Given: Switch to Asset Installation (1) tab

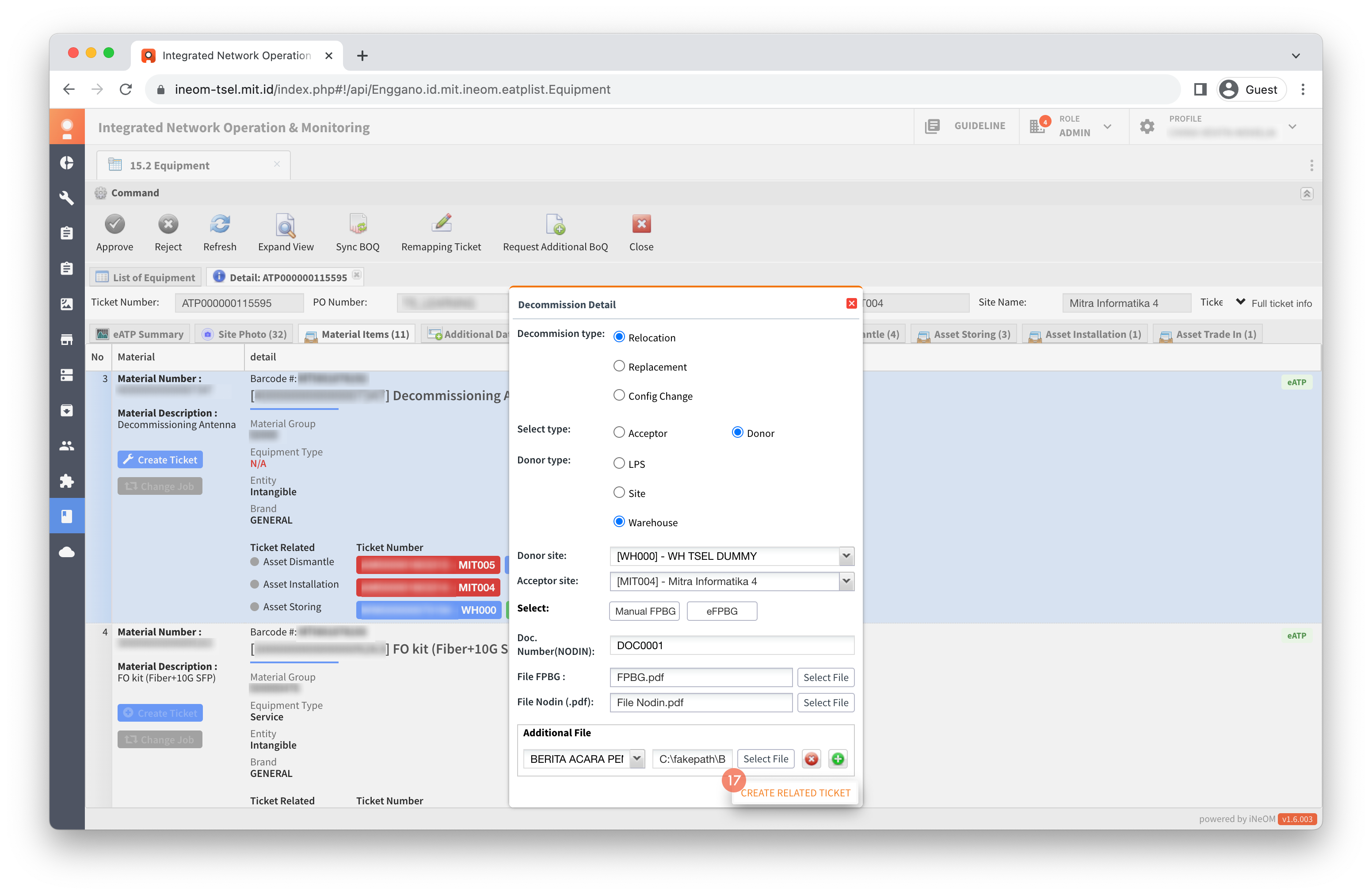Looking at the screenshot, I should [1084, 334].
